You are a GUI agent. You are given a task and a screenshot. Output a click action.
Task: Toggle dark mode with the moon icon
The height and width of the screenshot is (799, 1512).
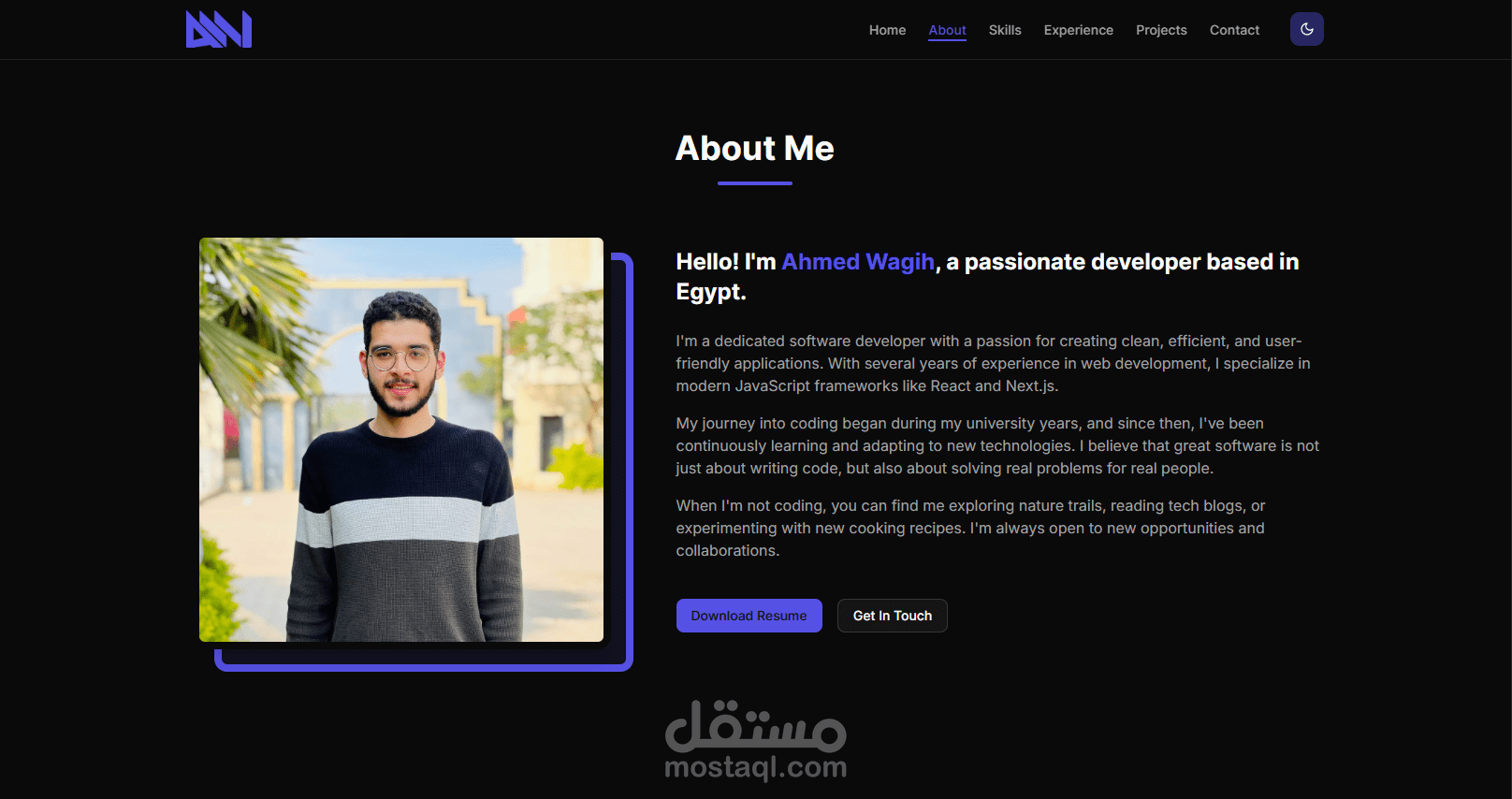pyautogui.click(x=1306, y=29)
